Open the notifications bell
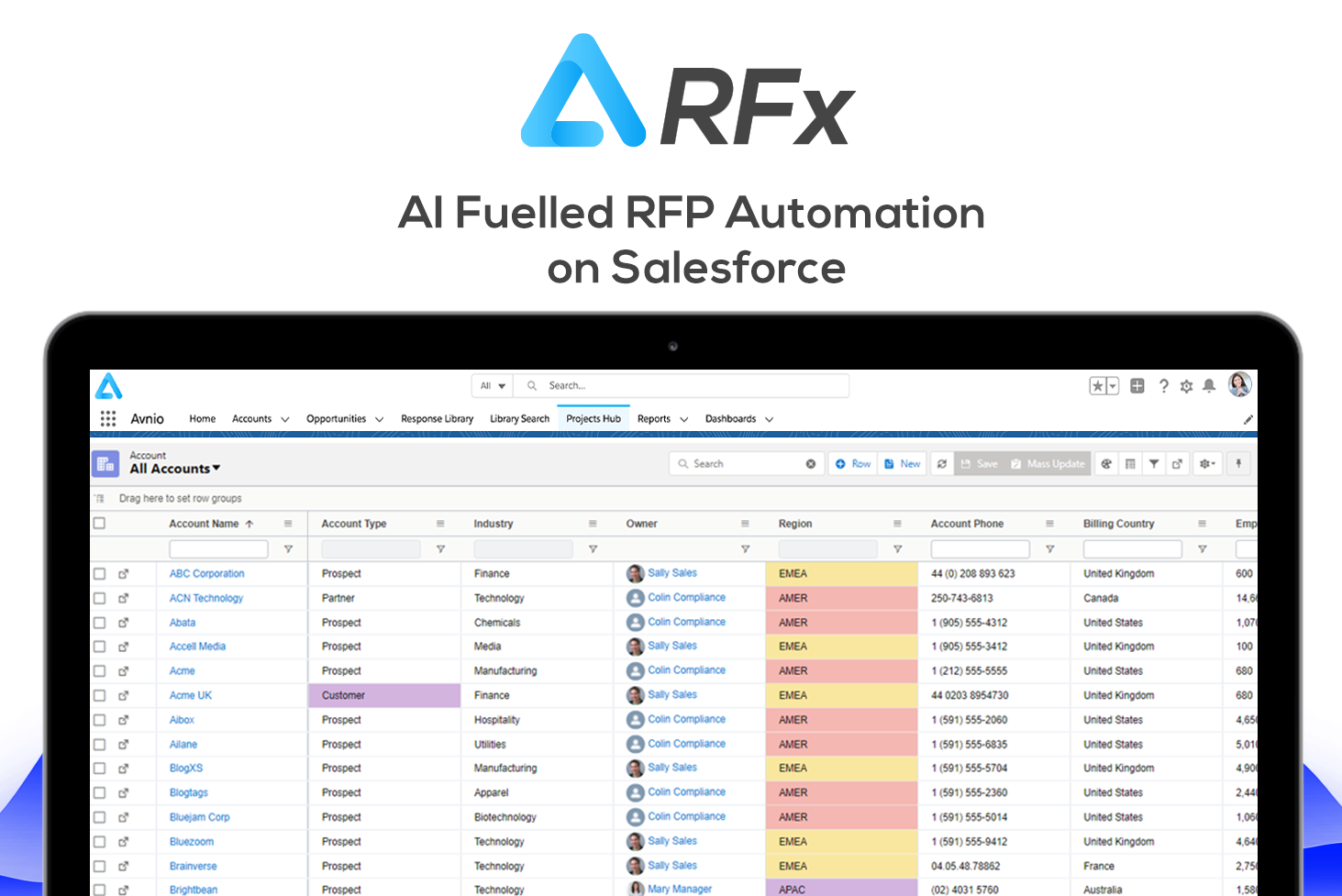Image resolution: width=1342 pixels, height=896 pixels. pos(1209,385)
